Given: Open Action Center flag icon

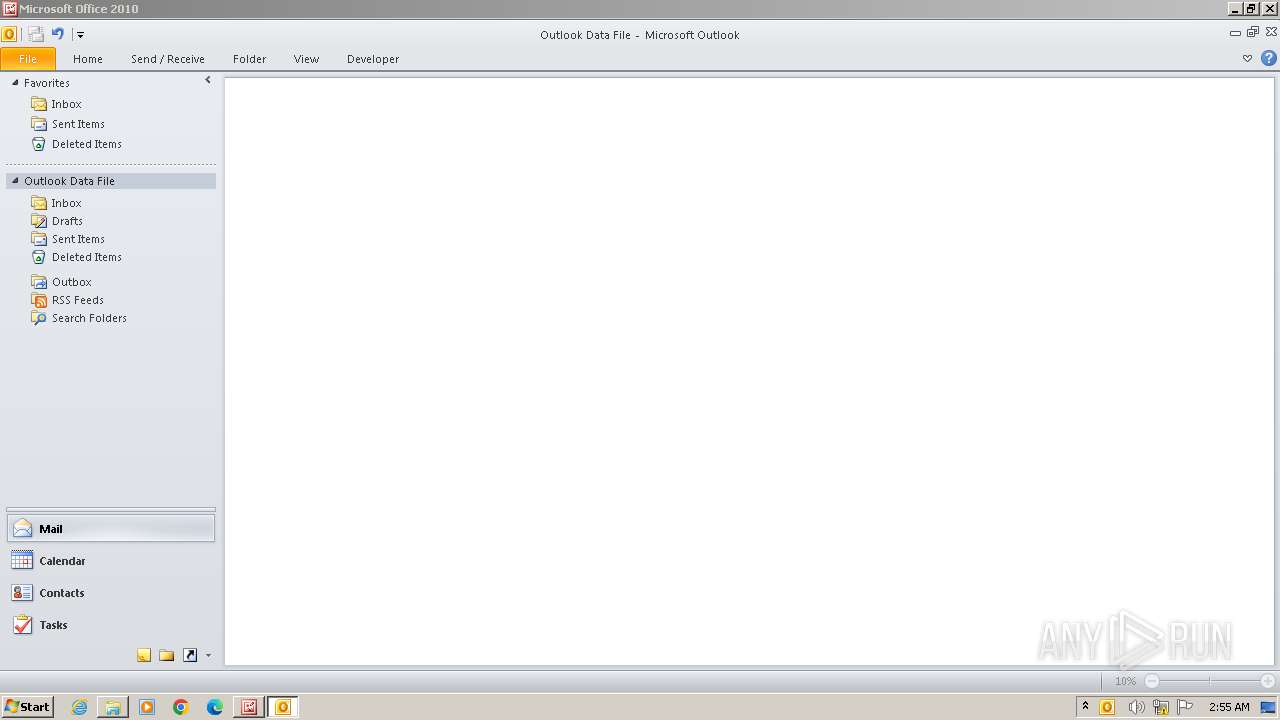Looking at the screenshot, I should click(1185, 707).
